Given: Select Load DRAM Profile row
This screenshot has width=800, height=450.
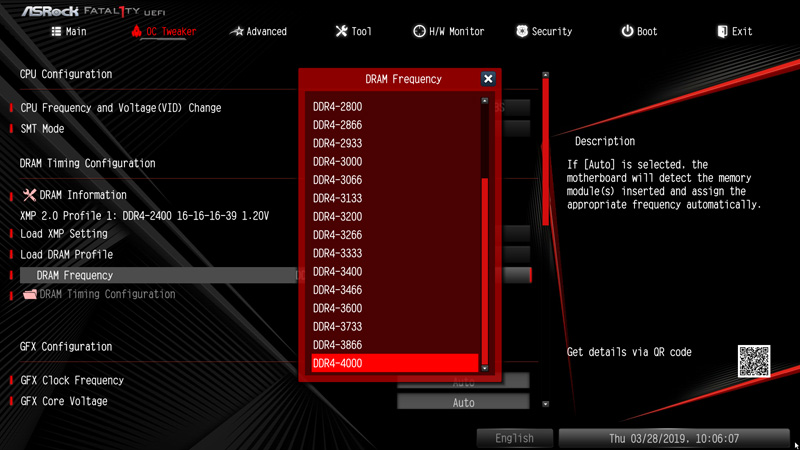Looking at the screenshot, I should pyautogui.click(x=66, y=255).
